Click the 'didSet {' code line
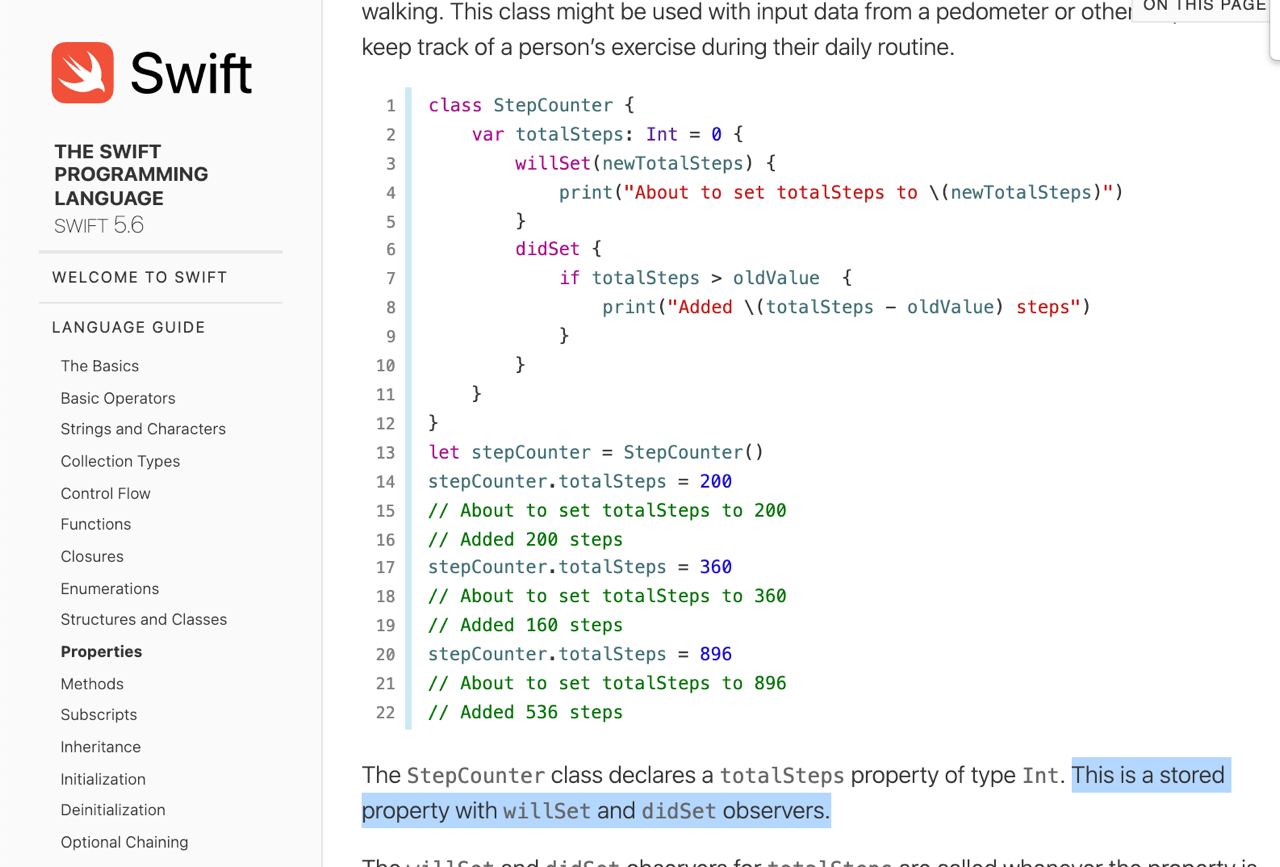This screenshot has width=1280, height=867. pyautogui.click(x=558, y=249)
